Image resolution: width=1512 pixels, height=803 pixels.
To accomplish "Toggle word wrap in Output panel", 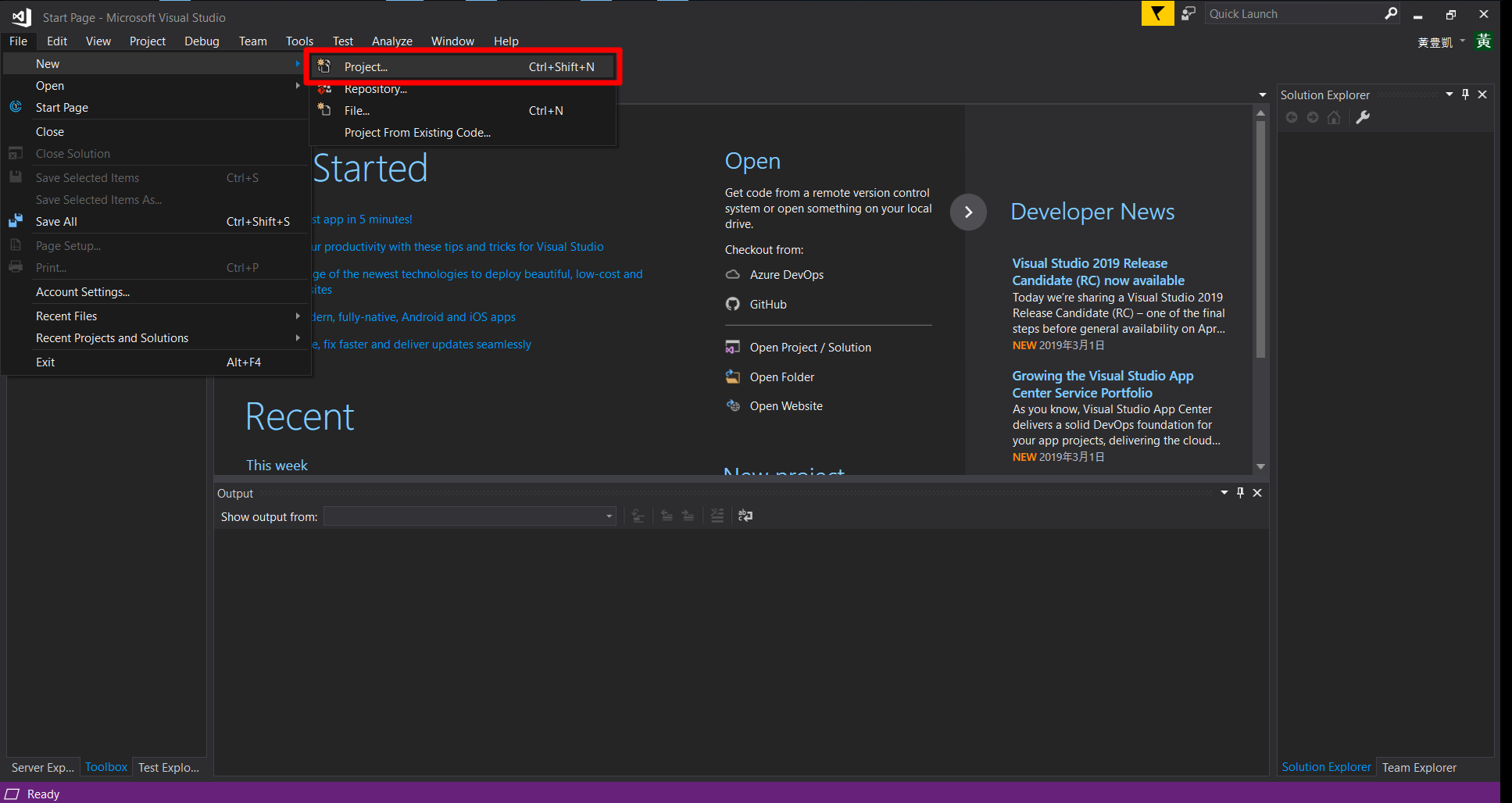I will (745, 516).
